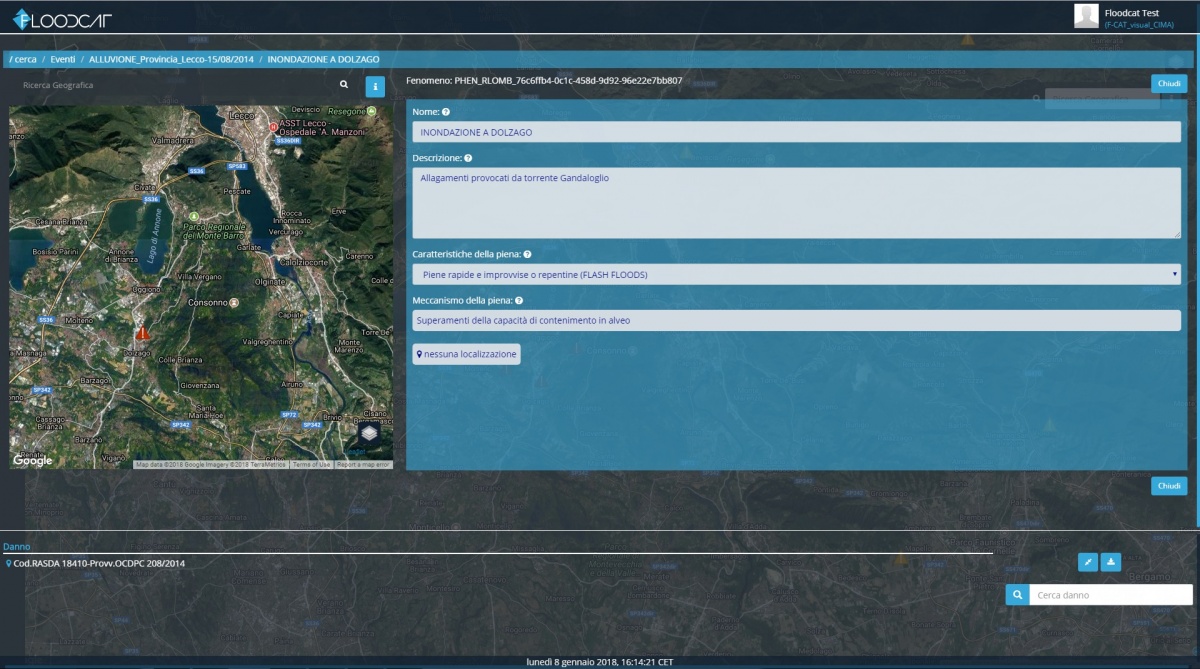Focus the Nome input field
Image resolution: width=1200 pixels, height=669 pixels.
tap(797, 131)
